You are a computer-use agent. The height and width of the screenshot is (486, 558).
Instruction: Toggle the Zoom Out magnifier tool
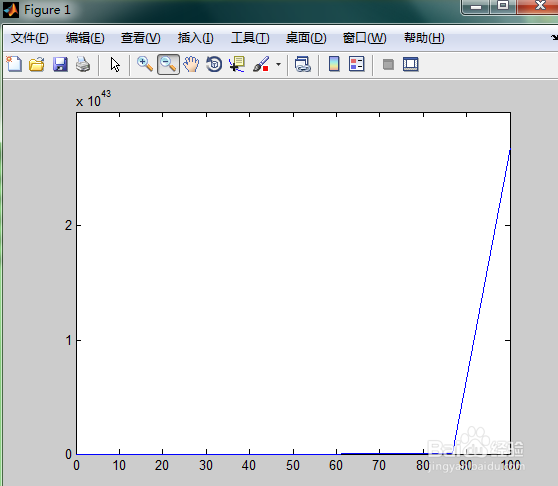[168, 64]
